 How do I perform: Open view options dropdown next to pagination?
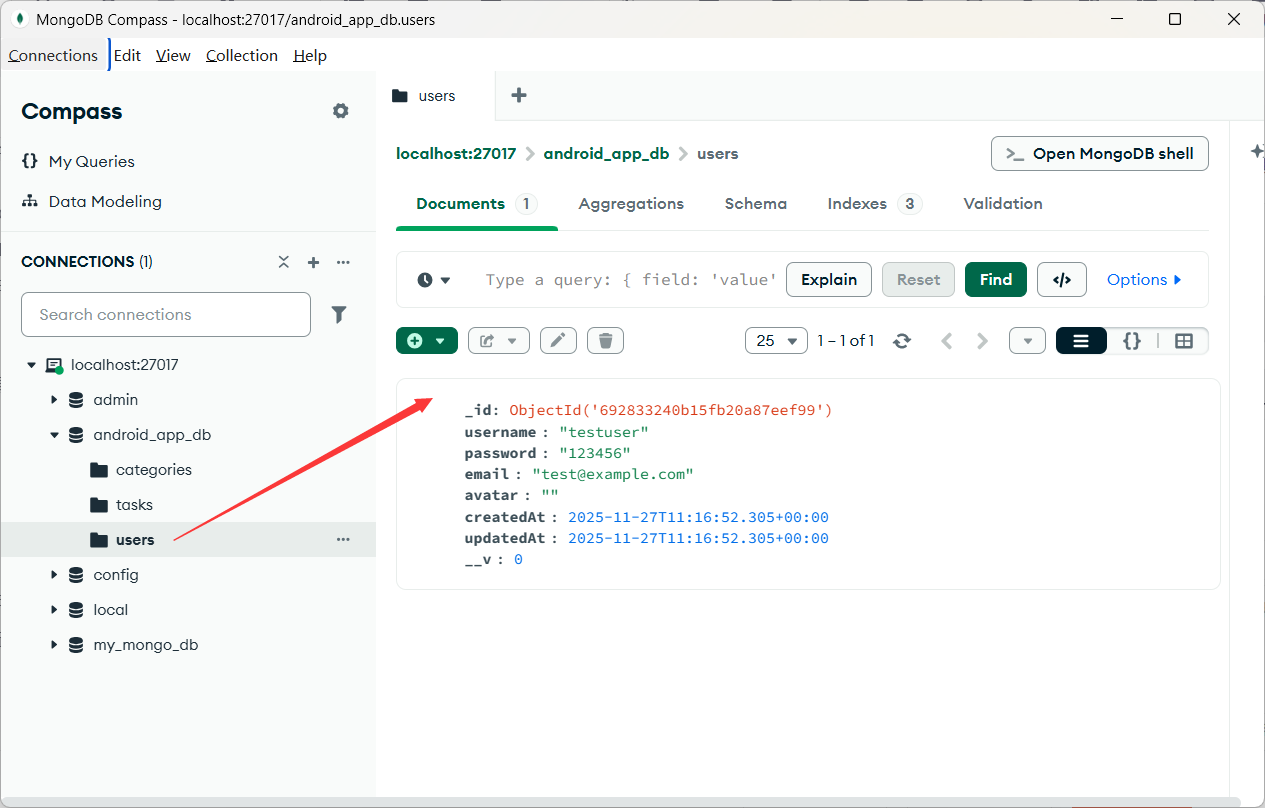tap(1027, 341)
